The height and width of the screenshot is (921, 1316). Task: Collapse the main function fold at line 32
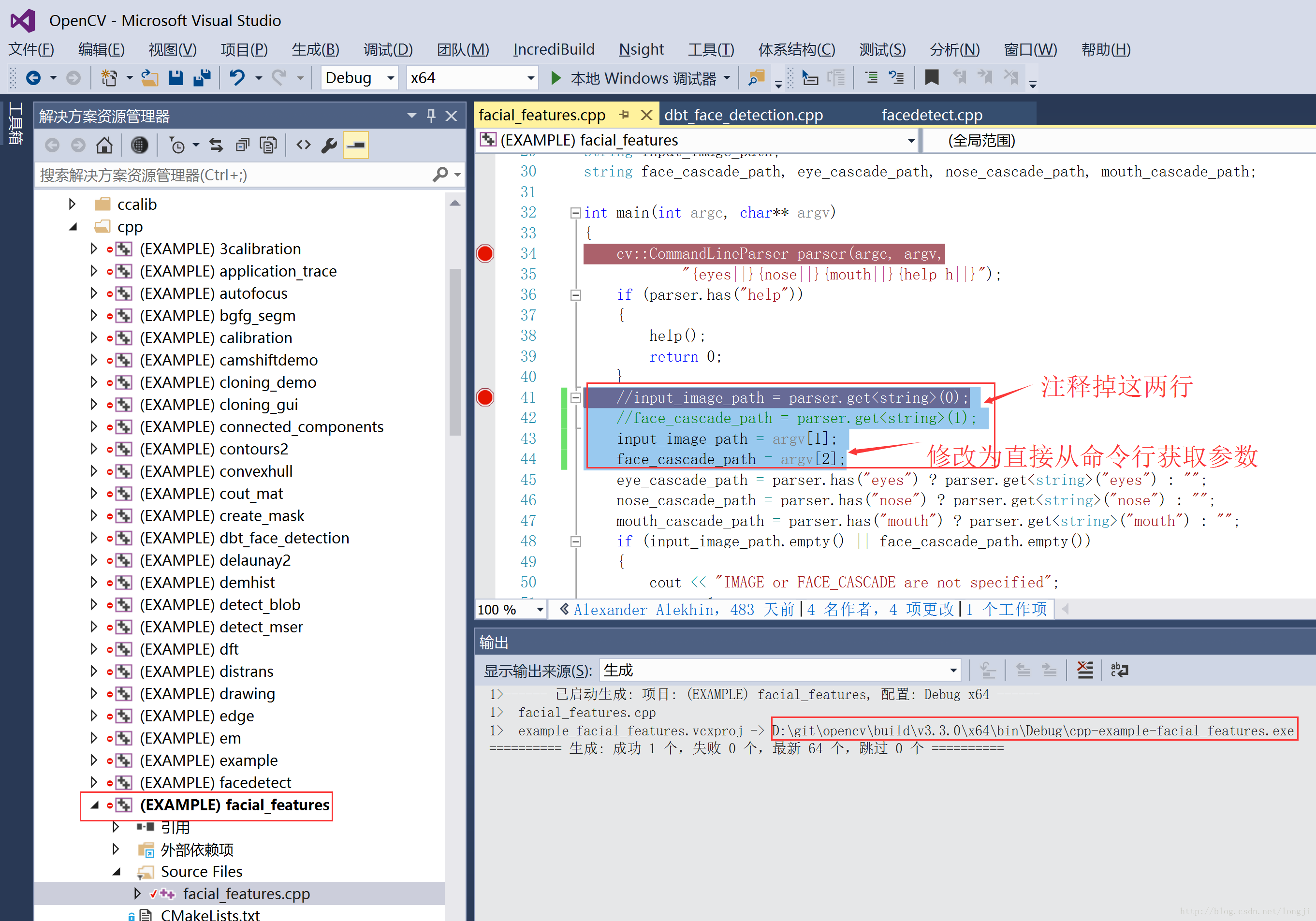575,213
